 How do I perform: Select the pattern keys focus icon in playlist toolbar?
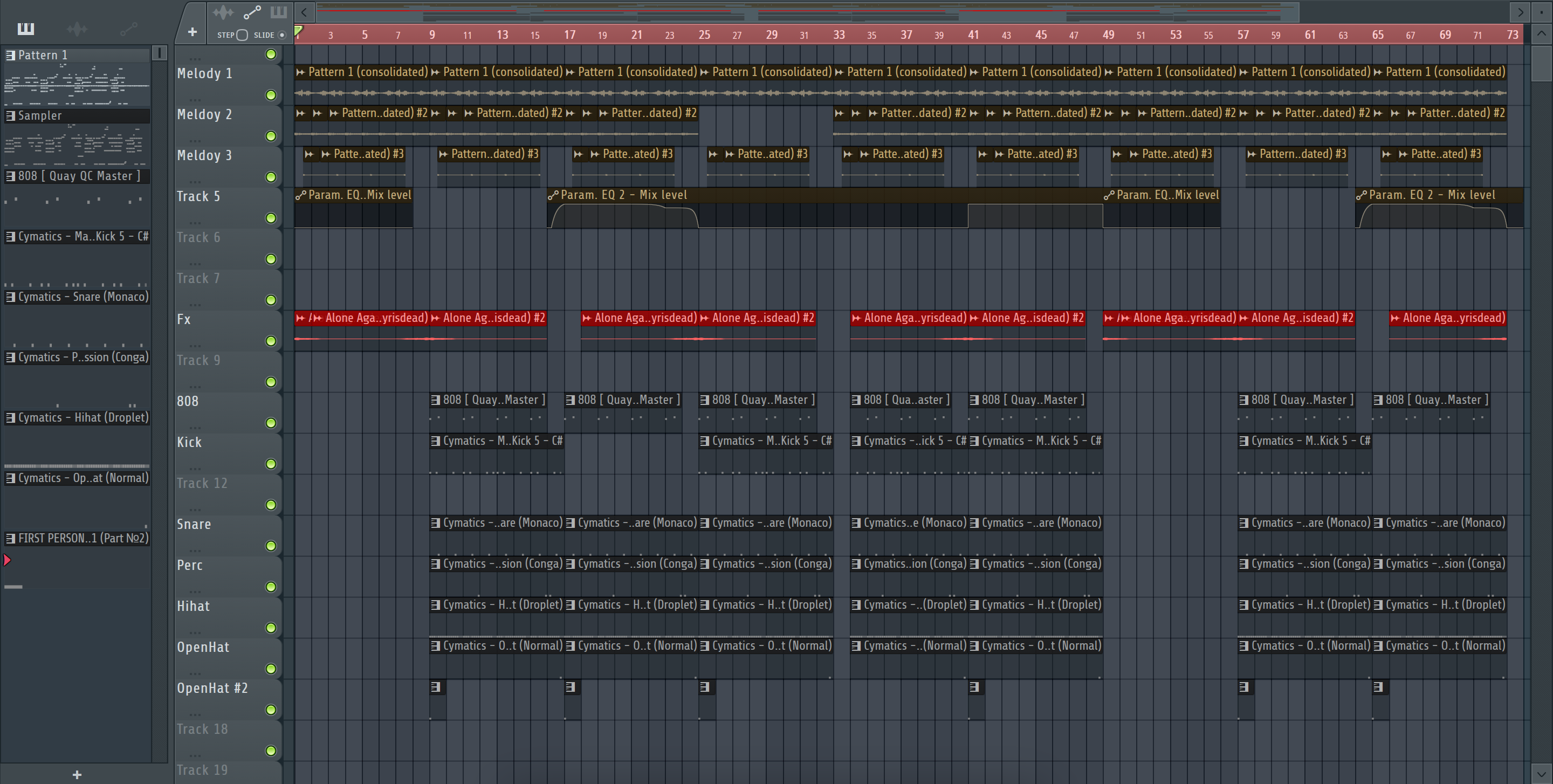click(x=279, y=12)
